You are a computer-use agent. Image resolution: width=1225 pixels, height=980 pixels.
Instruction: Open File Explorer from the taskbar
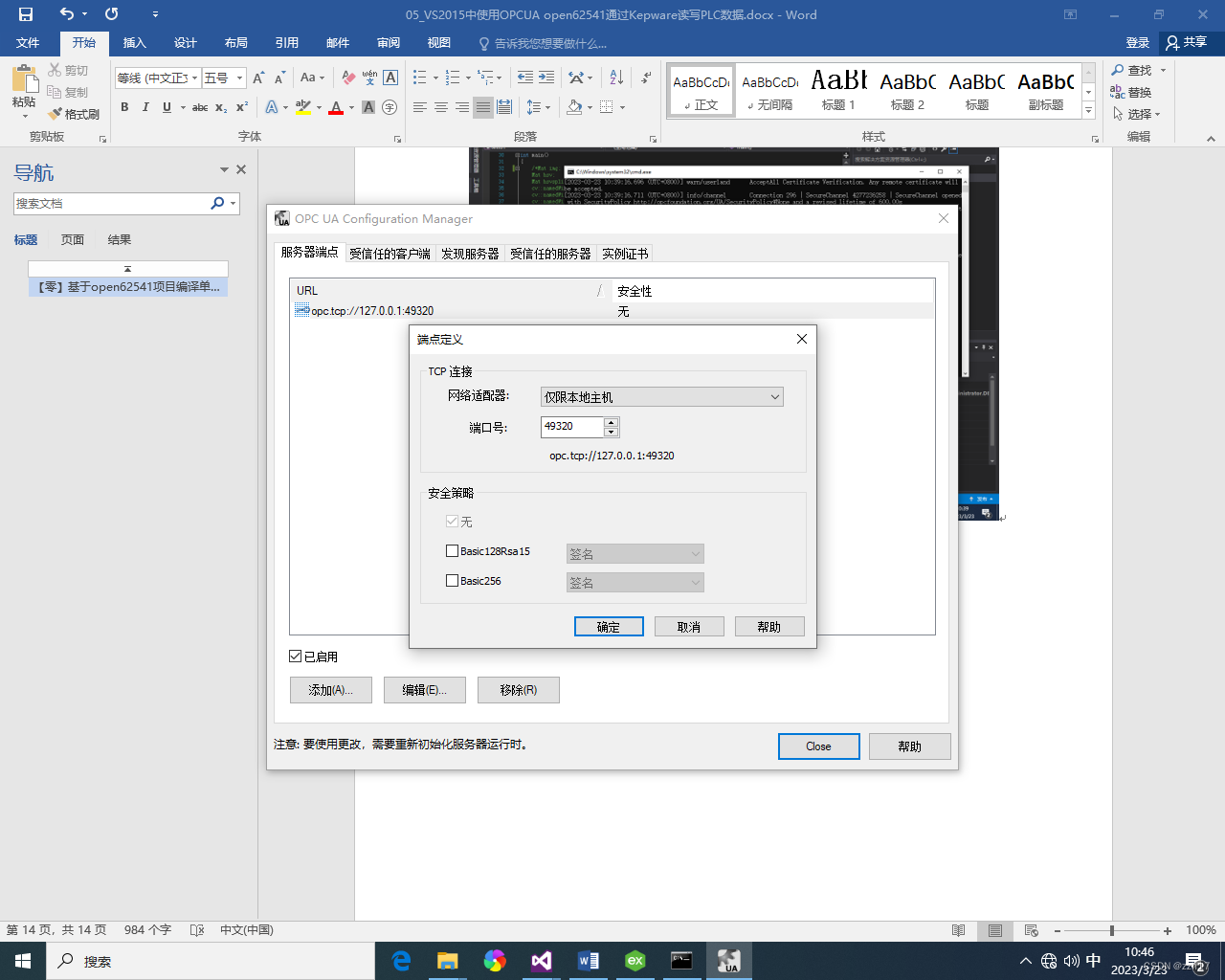[448, 961]
